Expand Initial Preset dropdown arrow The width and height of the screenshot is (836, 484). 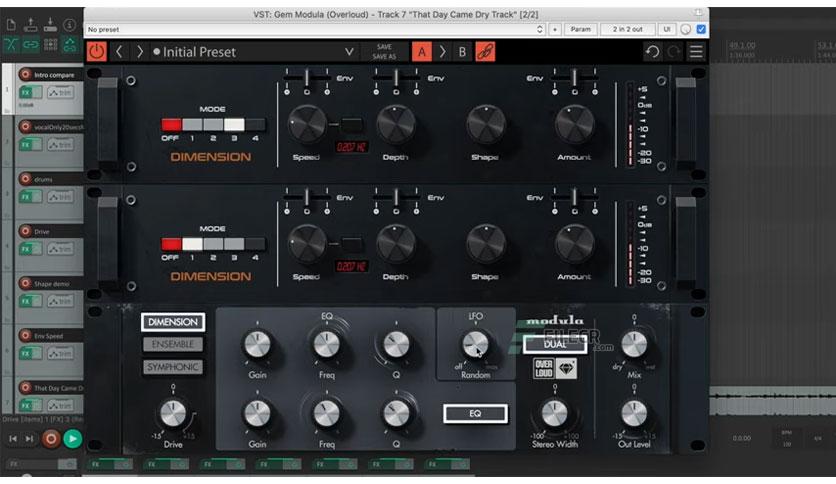point(349,52)
